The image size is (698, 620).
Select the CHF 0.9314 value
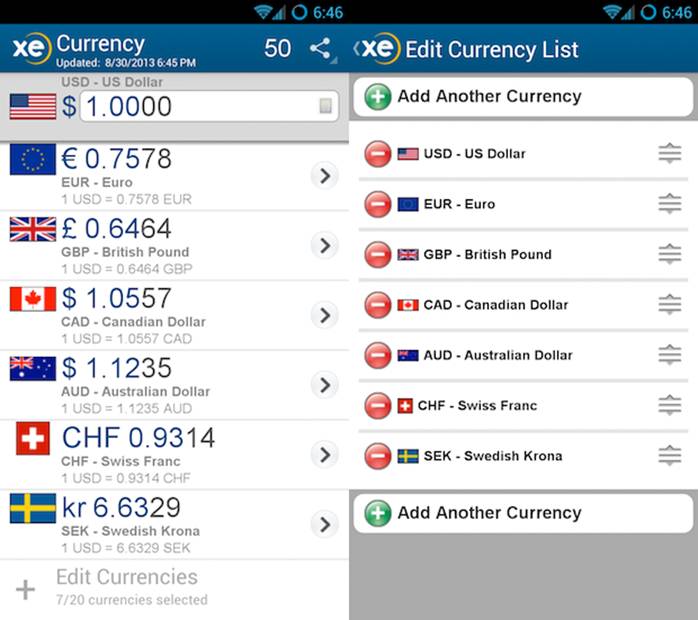[x=138, y=438]
